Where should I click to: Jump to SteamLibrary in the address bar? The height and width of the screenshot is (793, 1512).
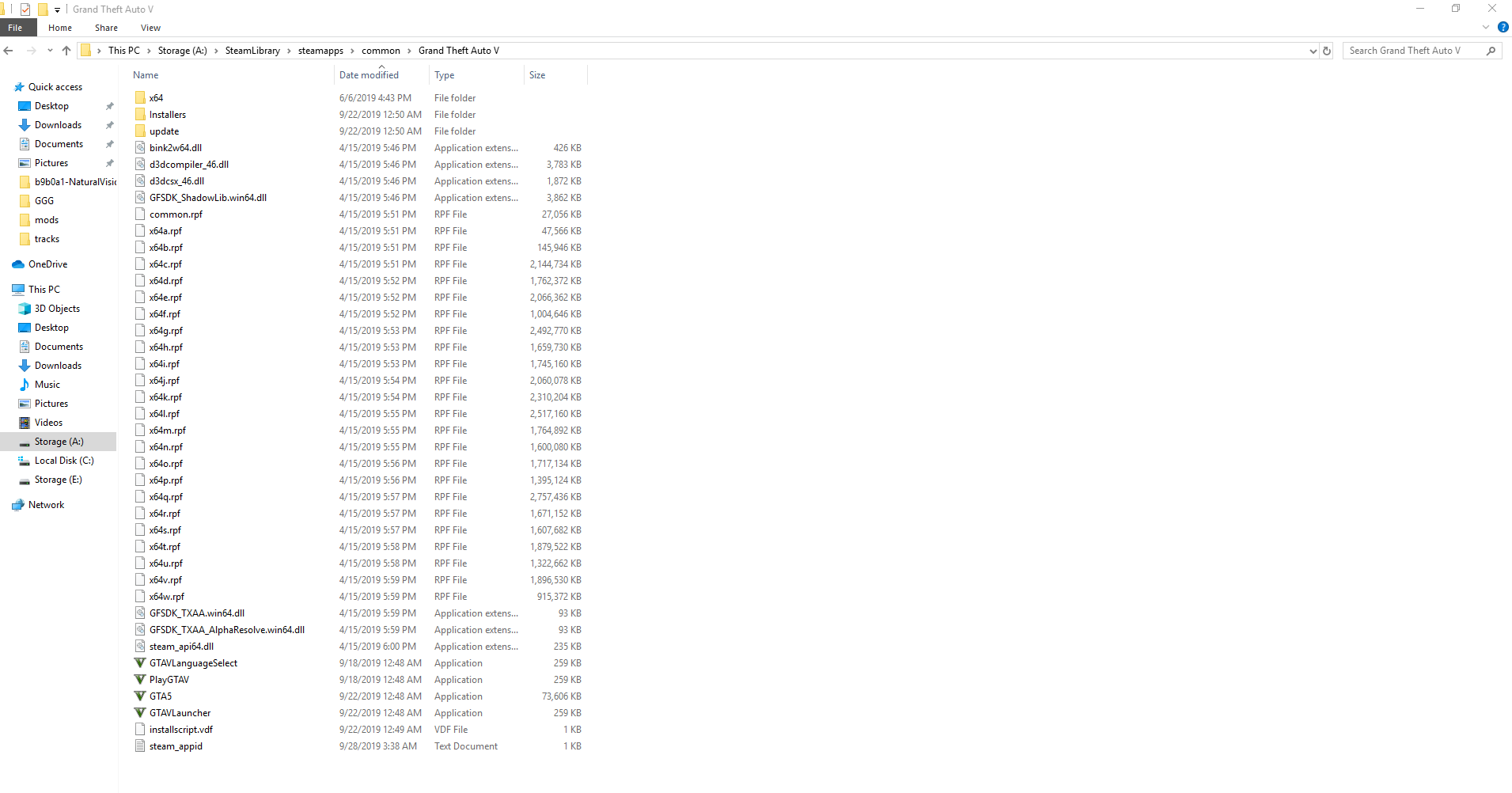252,51
